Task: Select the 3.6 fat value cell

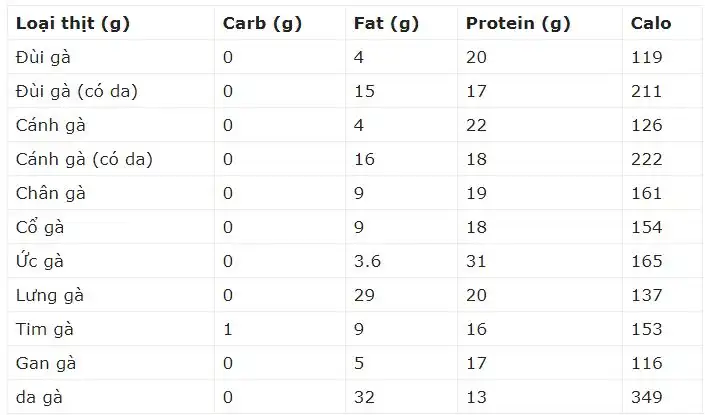Action: 368,261
